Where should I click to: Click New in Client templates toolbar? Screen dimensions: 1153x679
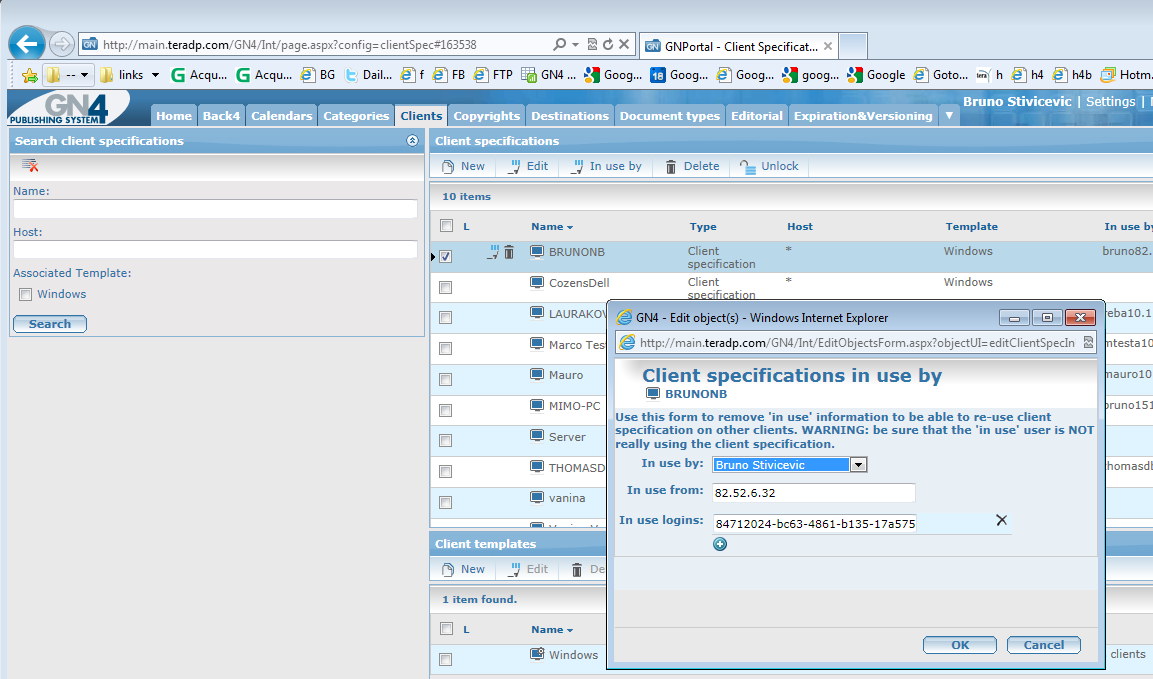tap(463, 569)
